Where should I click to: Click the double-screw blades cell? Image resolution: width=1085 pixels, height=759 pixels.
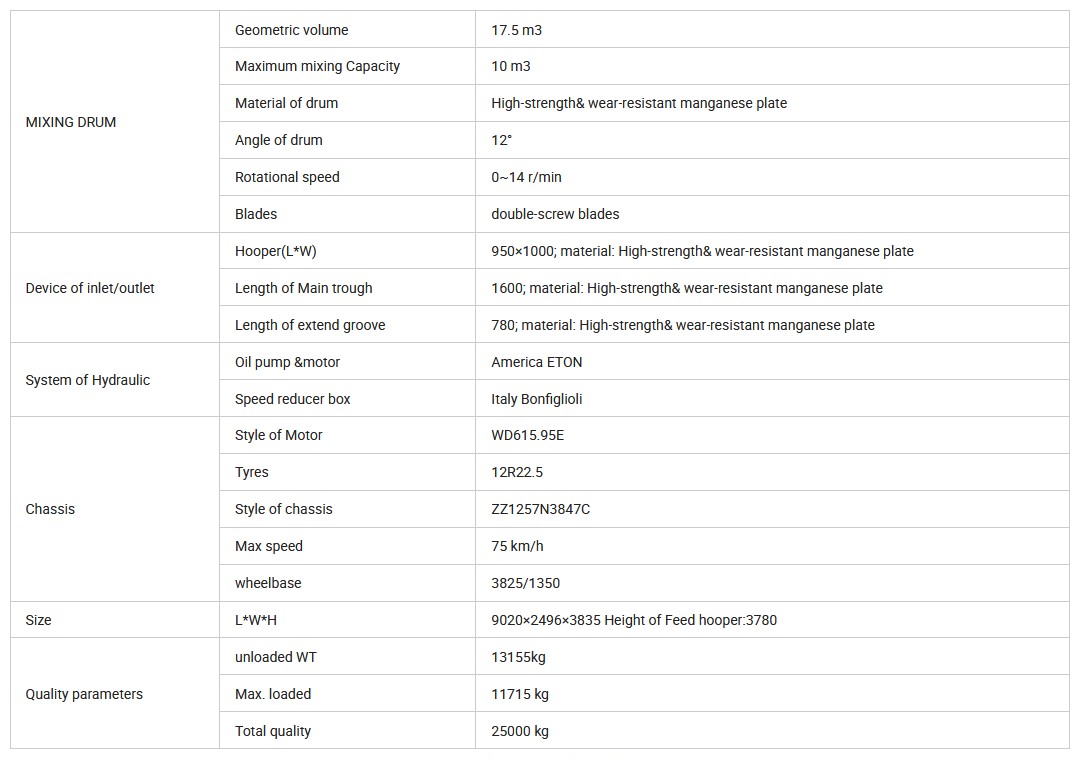click(x=555, y=214)
